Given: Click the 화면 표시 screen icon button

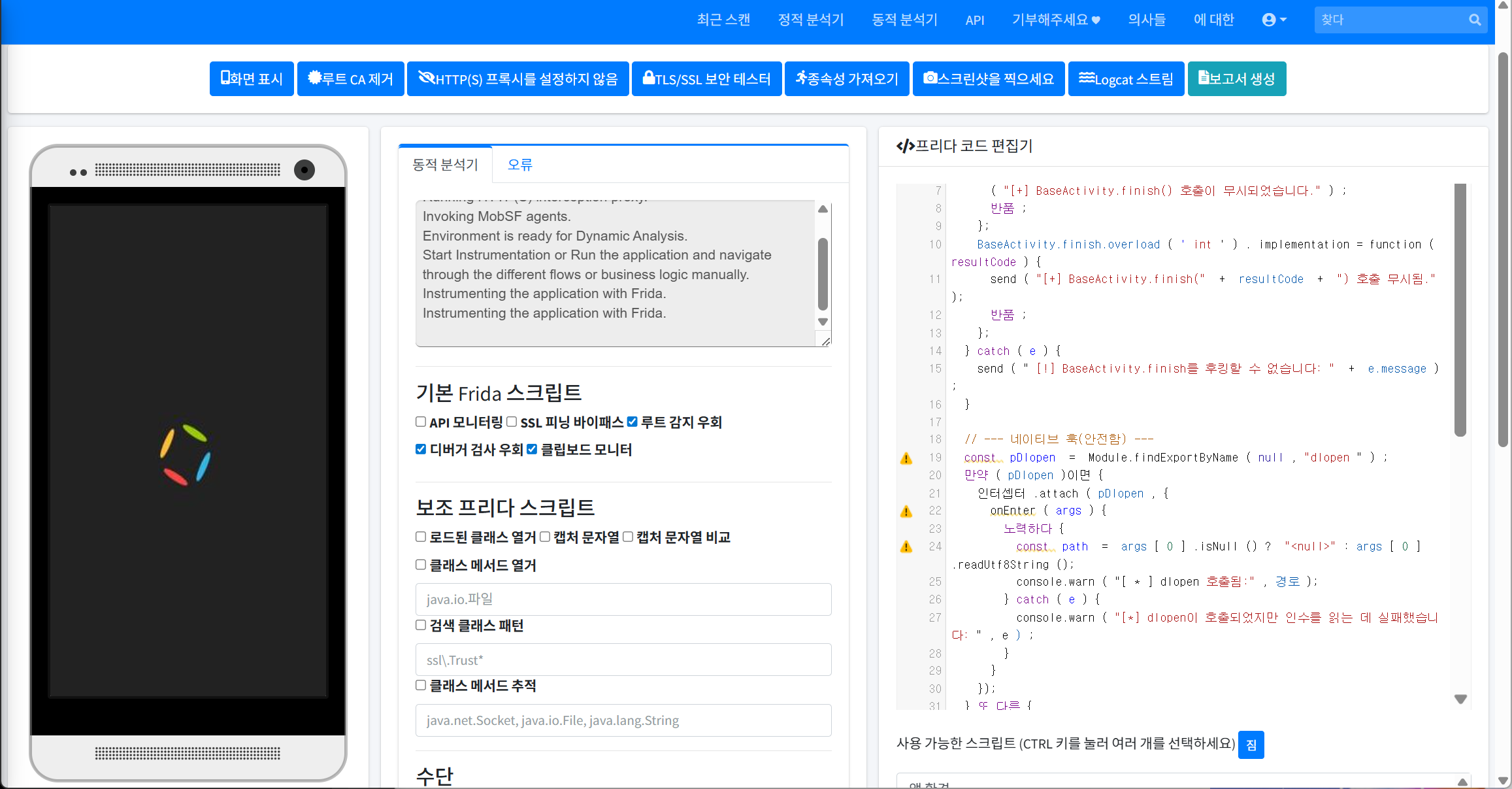Looking at the screenshot, I should pyautogui.click(x=252, y=79).
